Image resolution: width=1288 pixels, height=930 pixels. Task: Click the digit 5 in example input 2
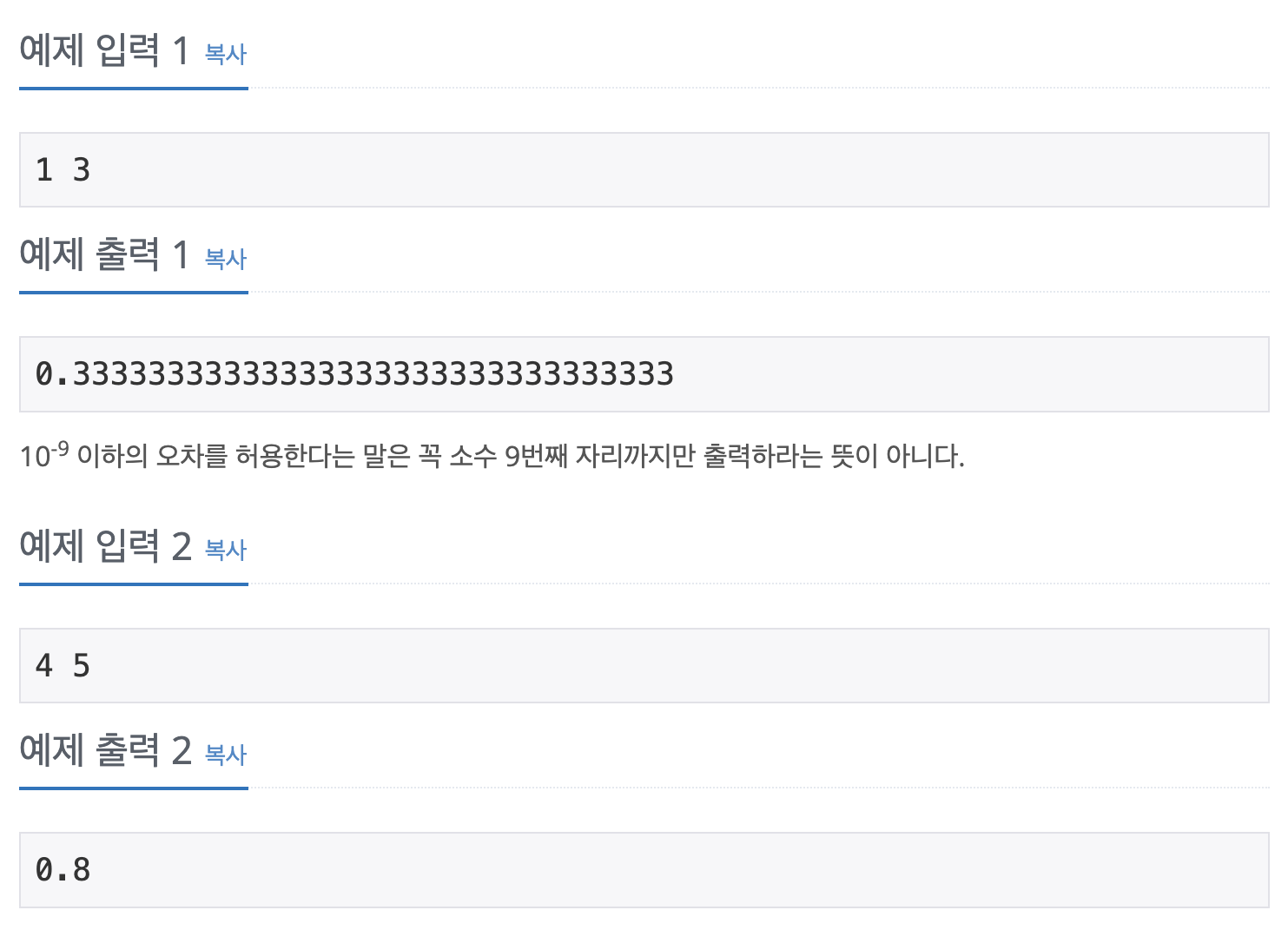(x=82, y=665)
